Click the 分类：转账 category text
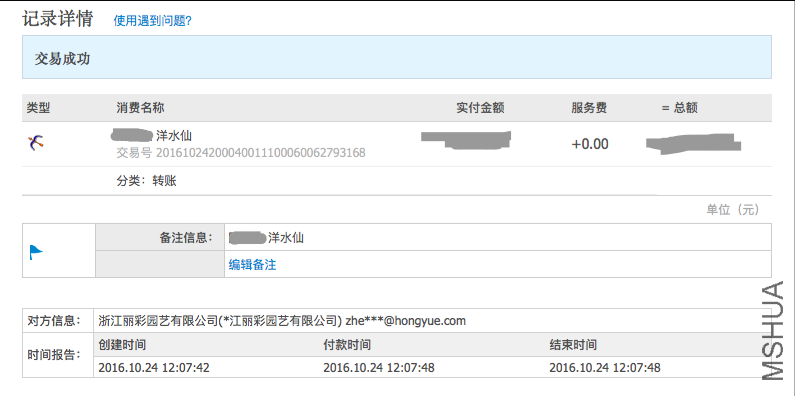This screenshot has width=795, height=396. (147, 181)
